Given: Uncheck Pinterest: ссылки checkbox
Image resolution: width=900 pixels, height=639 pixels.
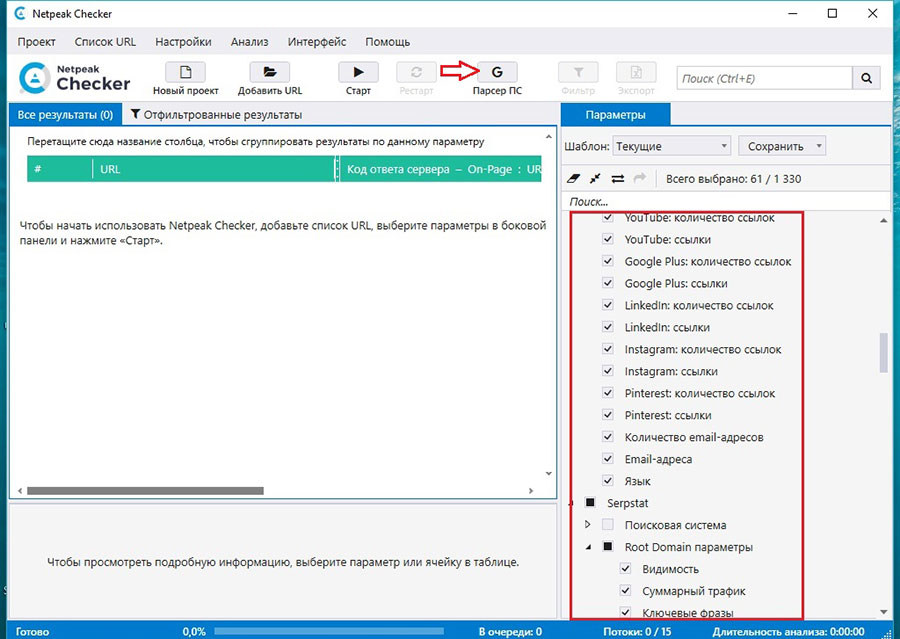Looking at the screenshot, I should 608,415.
